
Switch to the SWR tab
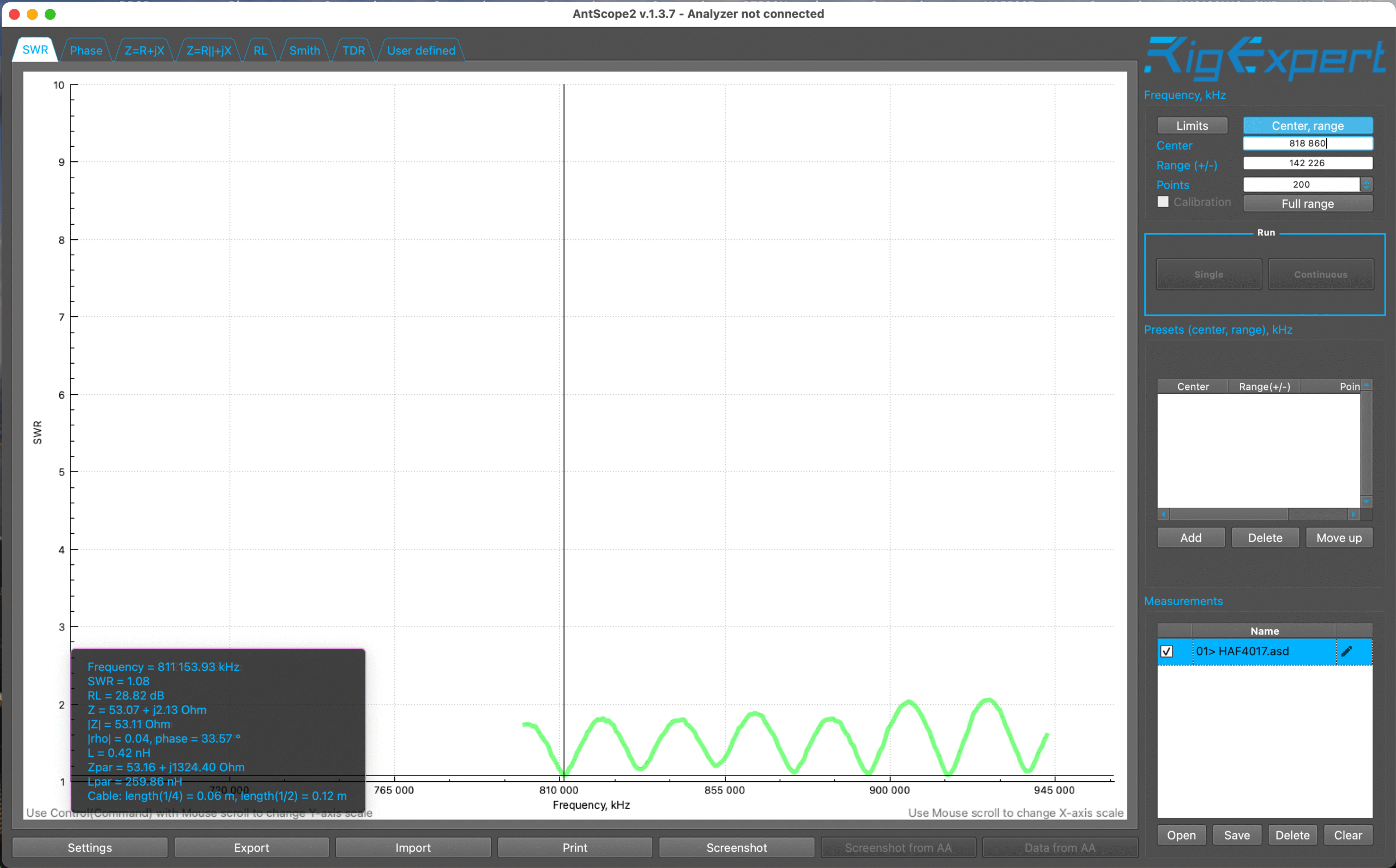[35, 50]
